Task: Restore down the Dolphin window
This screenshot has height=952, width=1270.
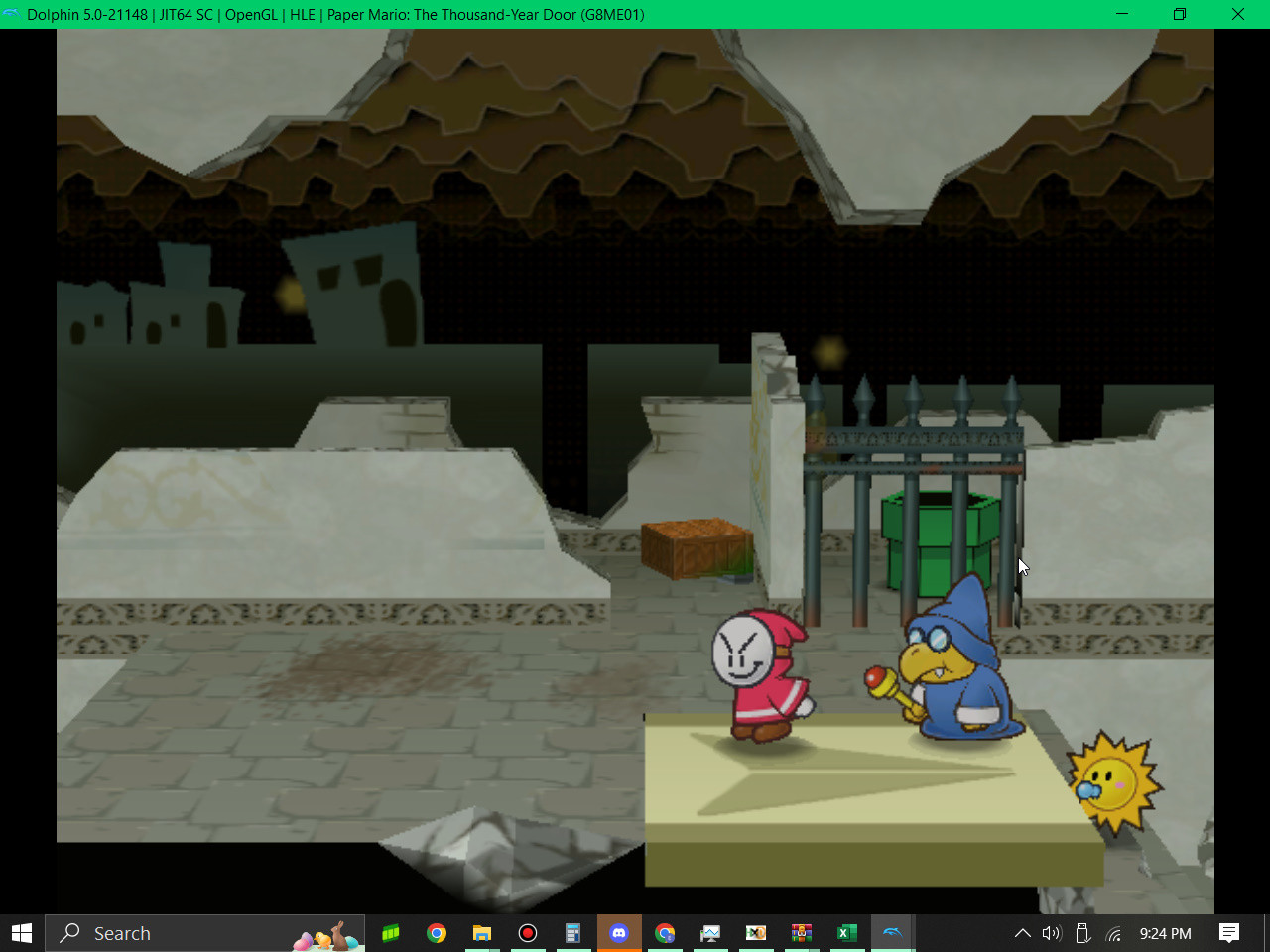Action: coord(1180,14)
